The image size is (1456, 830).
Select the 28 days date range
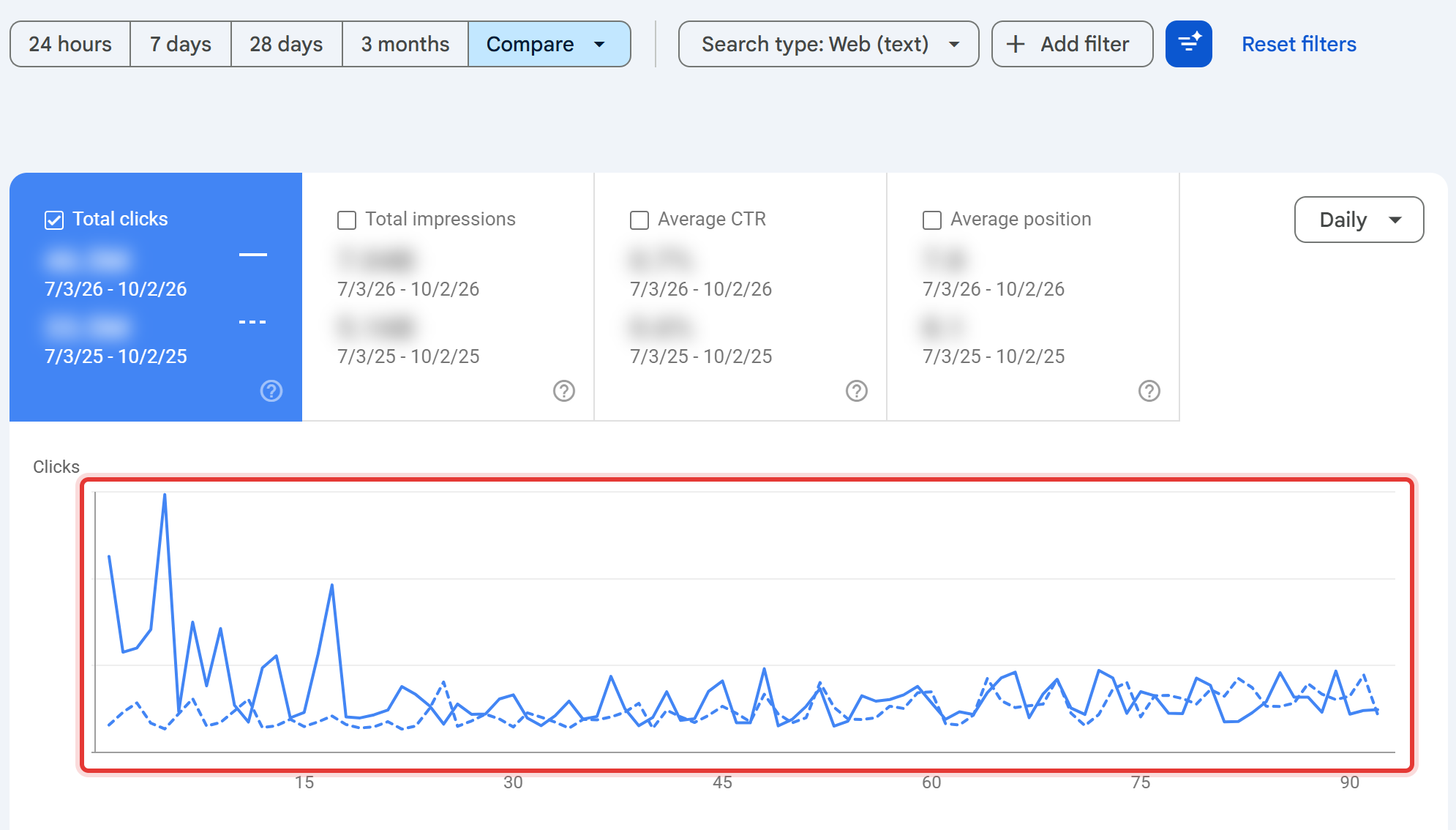pos(286,44)
